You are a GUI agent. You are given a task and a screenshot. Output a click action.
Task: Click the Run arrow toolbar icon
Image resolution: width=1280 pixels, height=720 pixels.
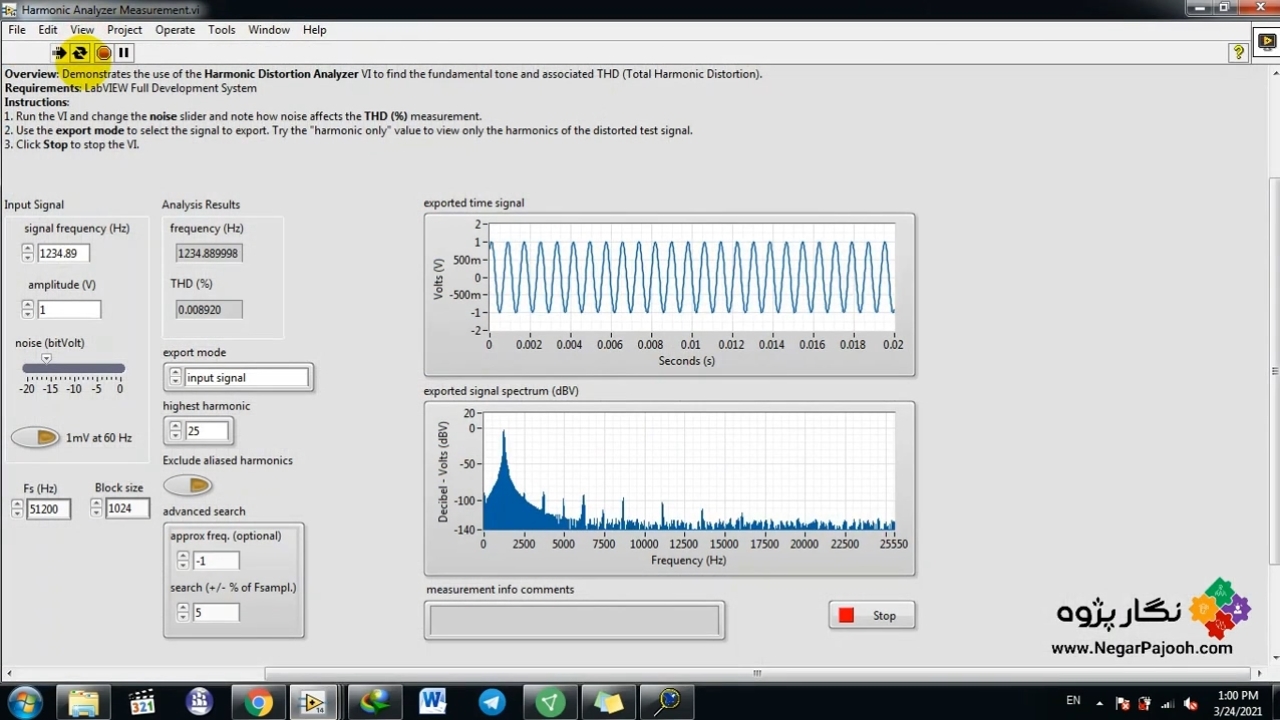[59, 53]
